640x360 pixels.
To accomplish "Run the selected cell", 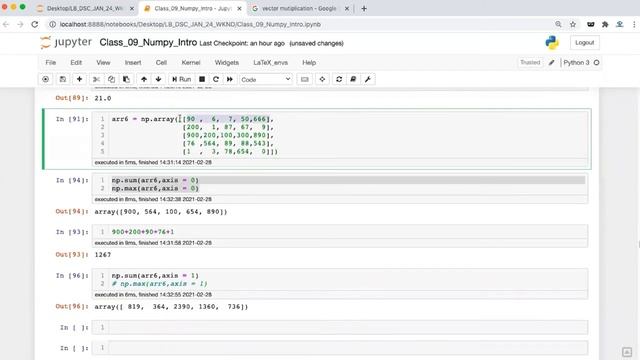I will pos(181,79).
